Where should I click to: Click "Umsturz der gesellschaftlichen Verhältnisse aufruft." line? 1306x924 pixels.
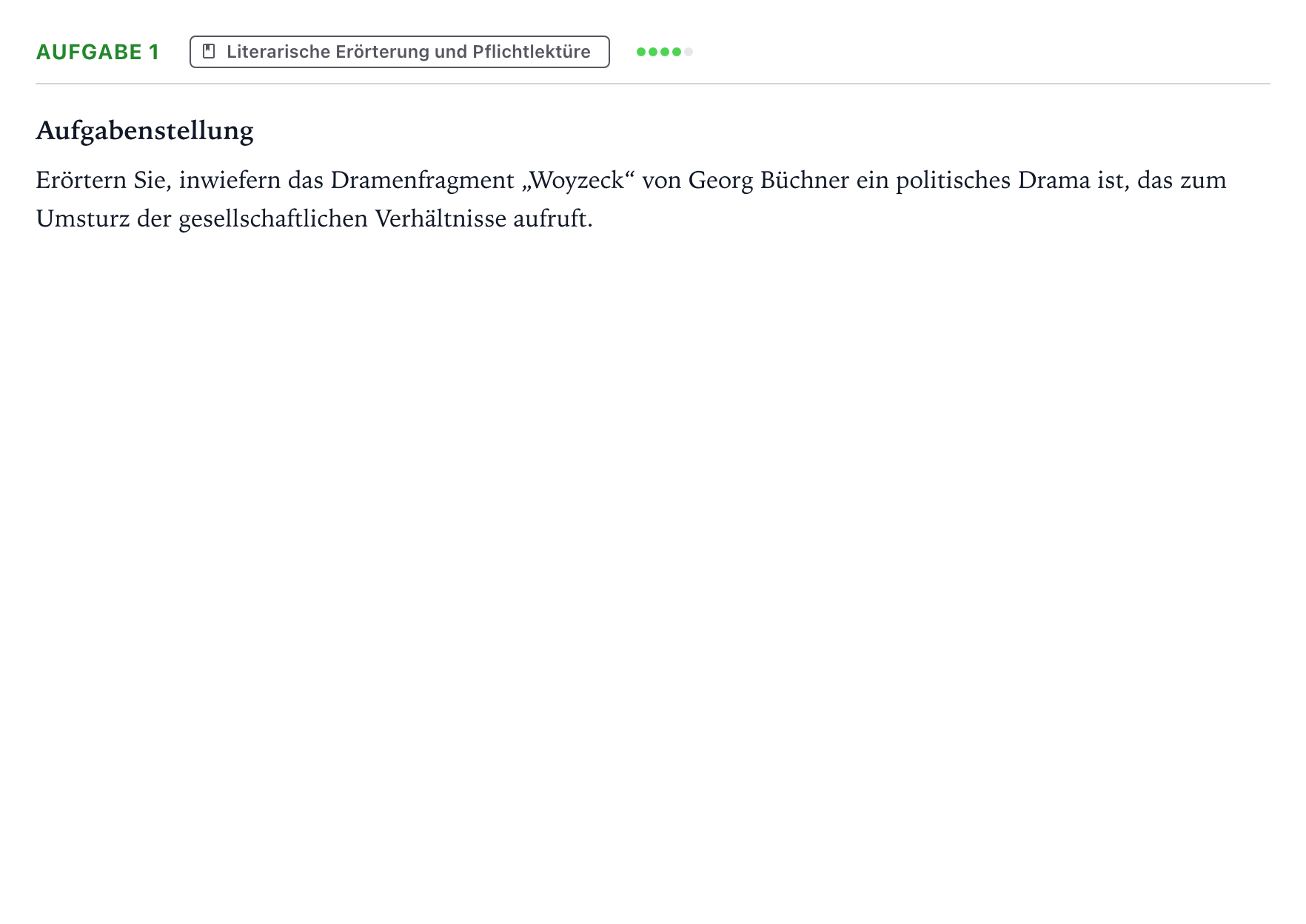pos(315,219)
